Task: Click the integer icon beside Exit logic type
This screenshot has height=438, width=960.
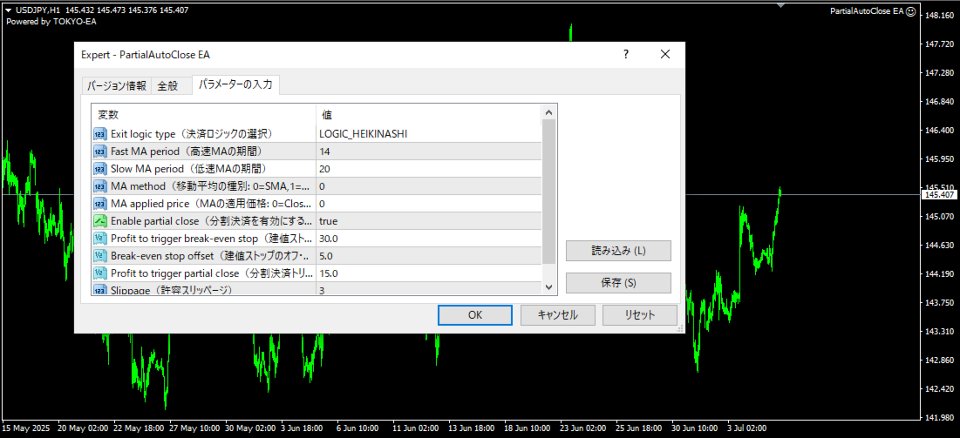Action: click(x=100, y=134)
